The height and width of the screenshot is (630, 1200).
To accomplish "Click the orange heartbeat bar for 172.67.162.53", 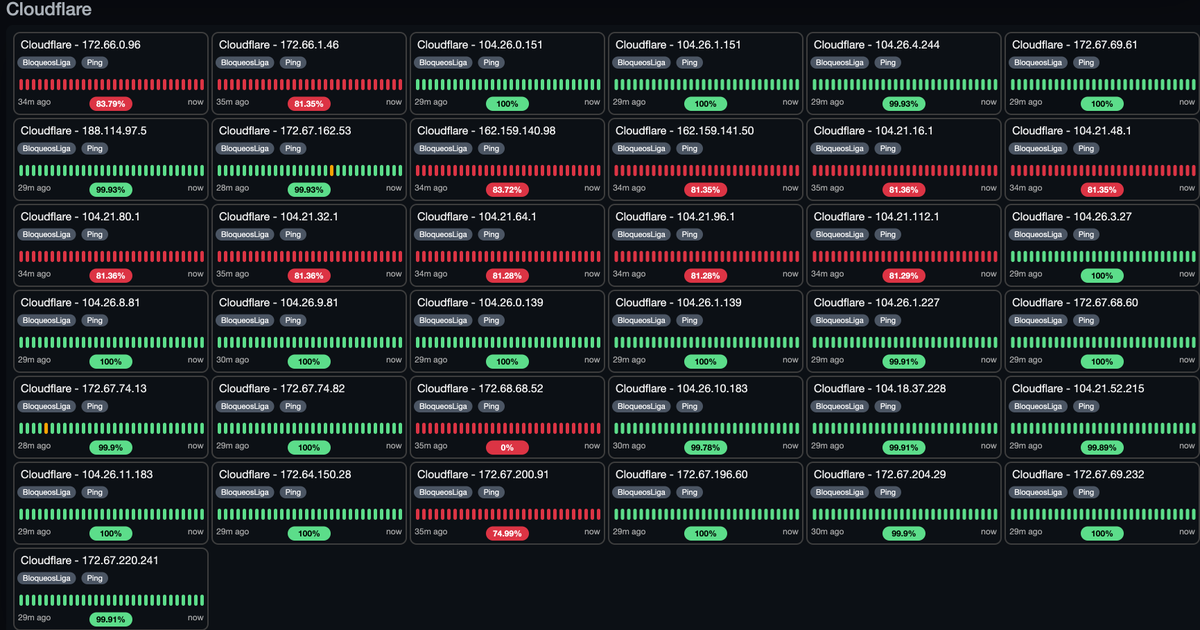I will 332,171.
